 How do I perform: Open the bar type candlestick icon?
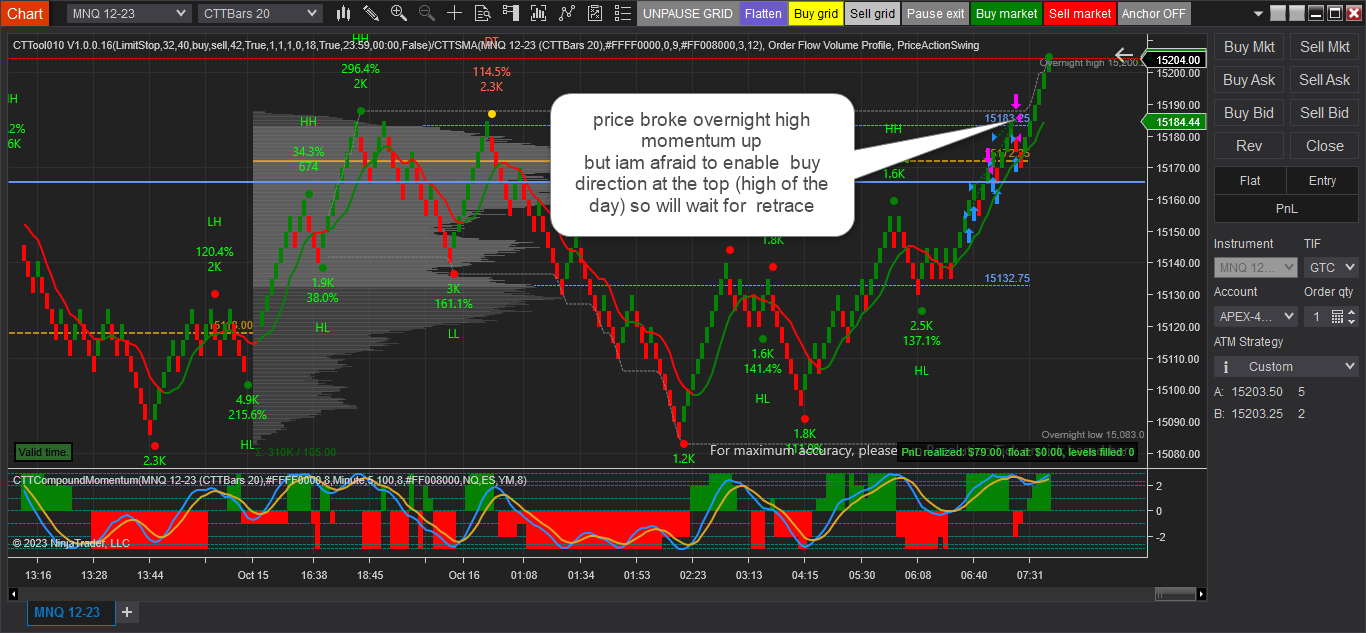coord(343,14)
